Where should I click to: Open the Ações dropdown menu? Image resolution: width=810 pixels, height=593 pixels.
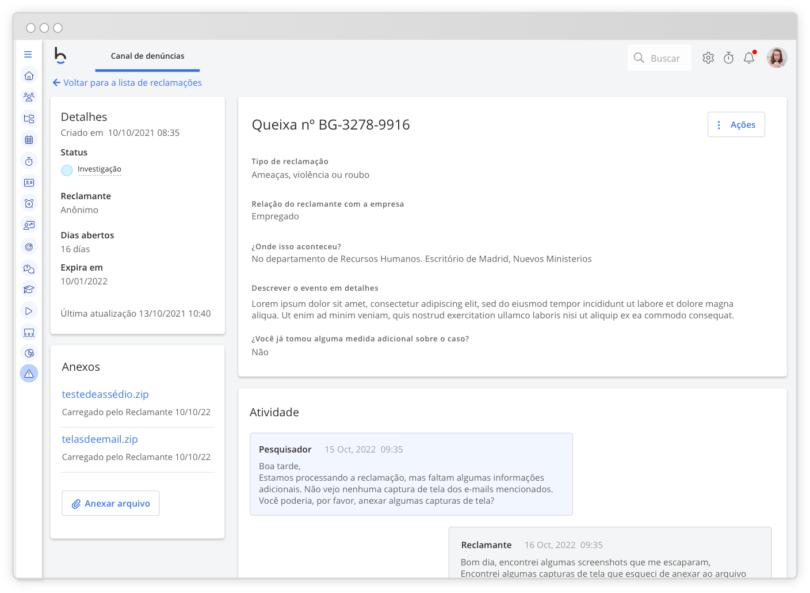736,124
